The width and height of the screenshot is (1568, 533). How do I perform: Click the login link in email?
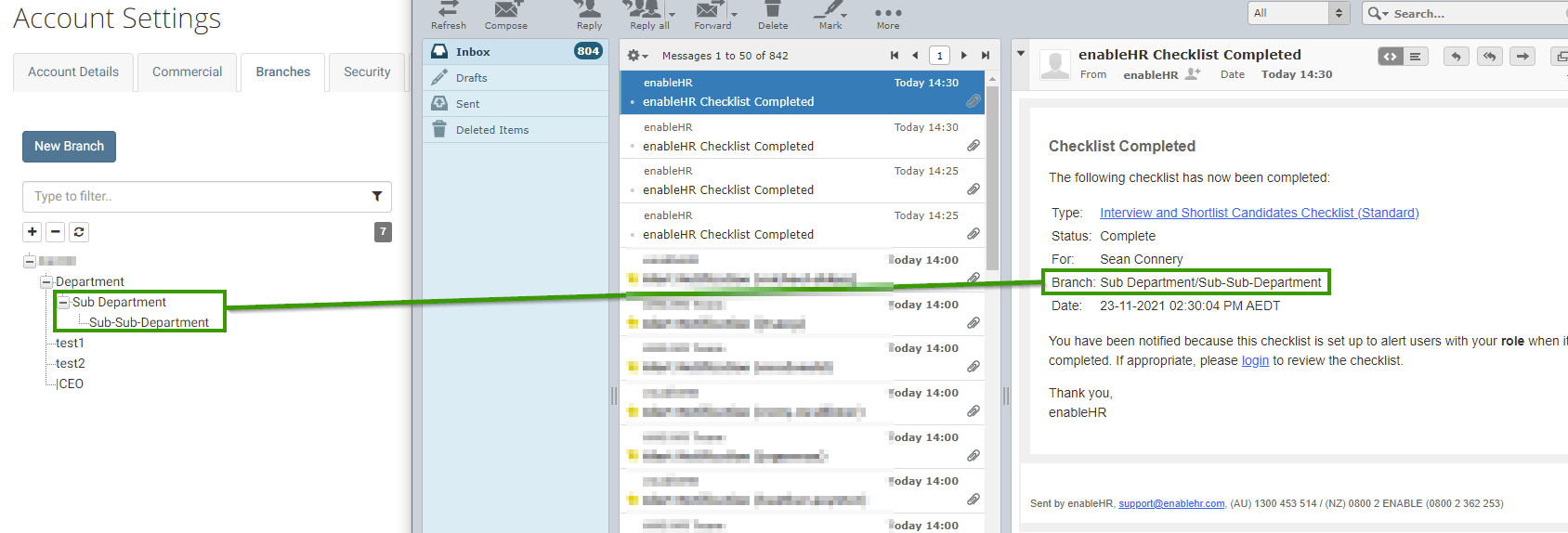(1255, 360)
